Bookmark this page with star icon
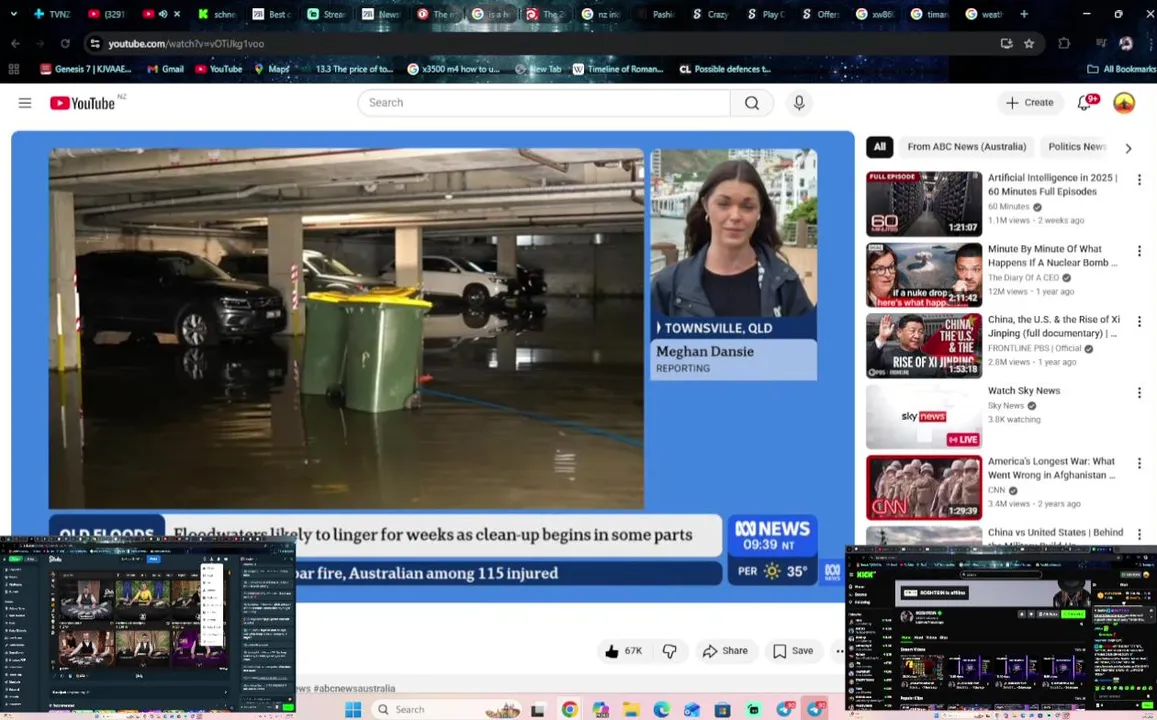The height and width of the screenshot is (720, 1157). point(1029,44)
